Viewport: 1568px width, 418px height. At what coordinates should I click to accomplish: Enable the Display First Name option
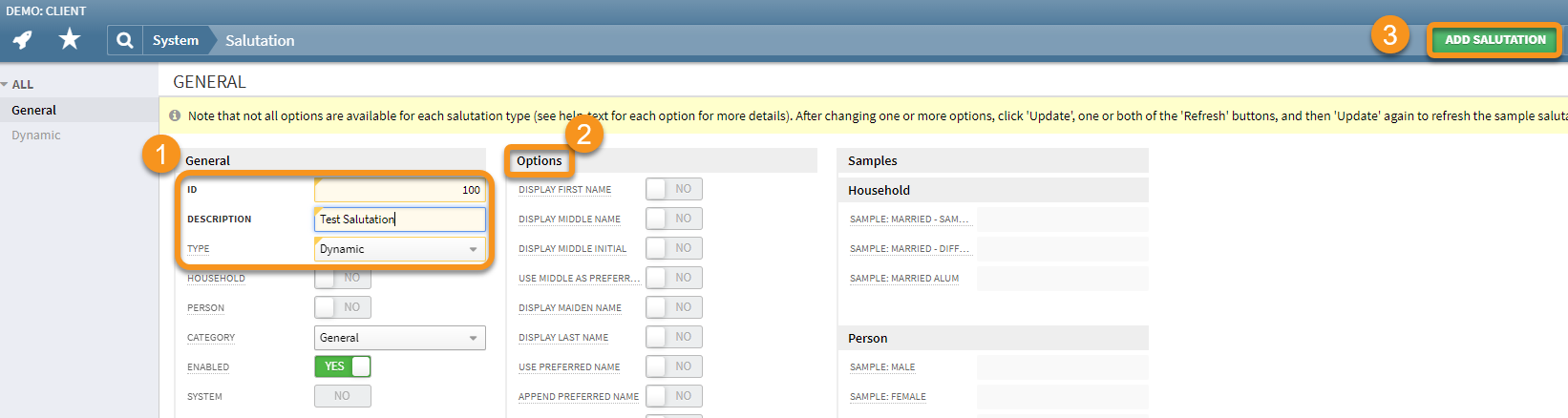point(673,189)
